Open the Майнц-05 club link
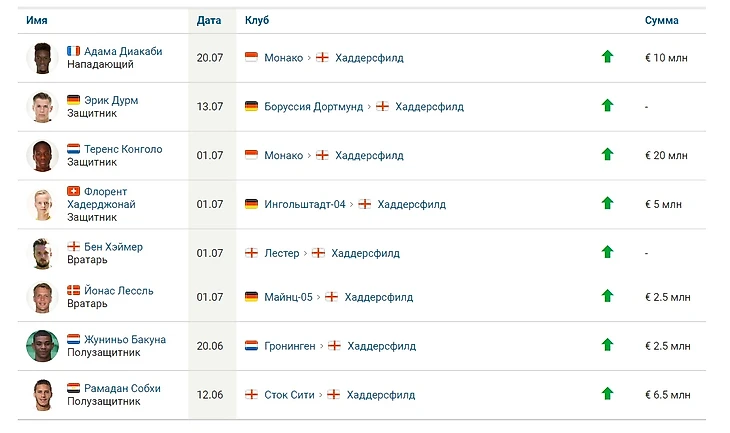Viewport: 730px width, 433px height. 289,297
